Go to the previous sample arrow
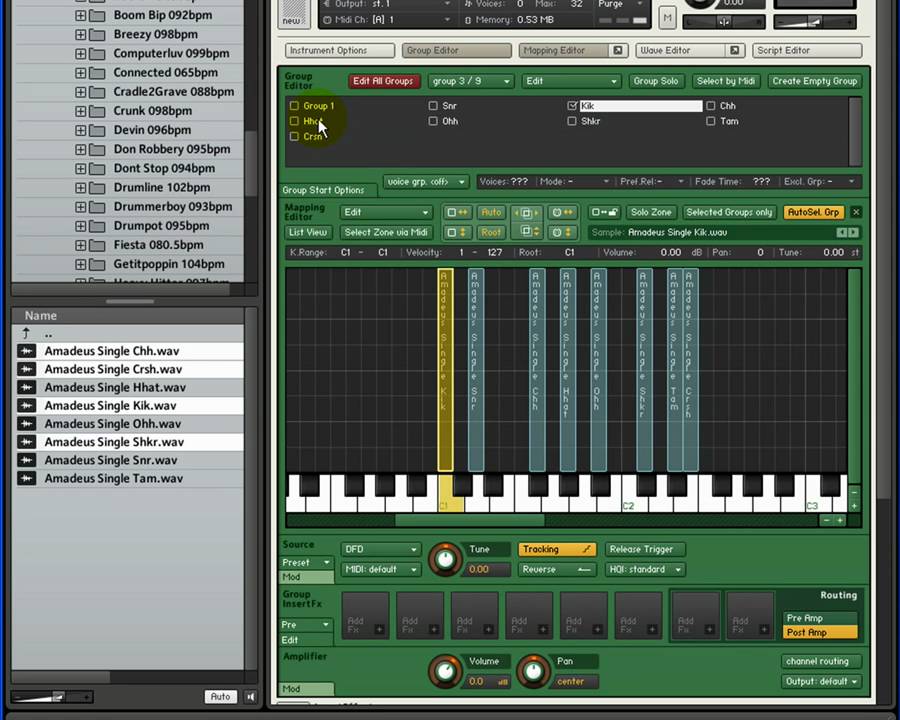 pyautogui.click(x=841, y=233)
